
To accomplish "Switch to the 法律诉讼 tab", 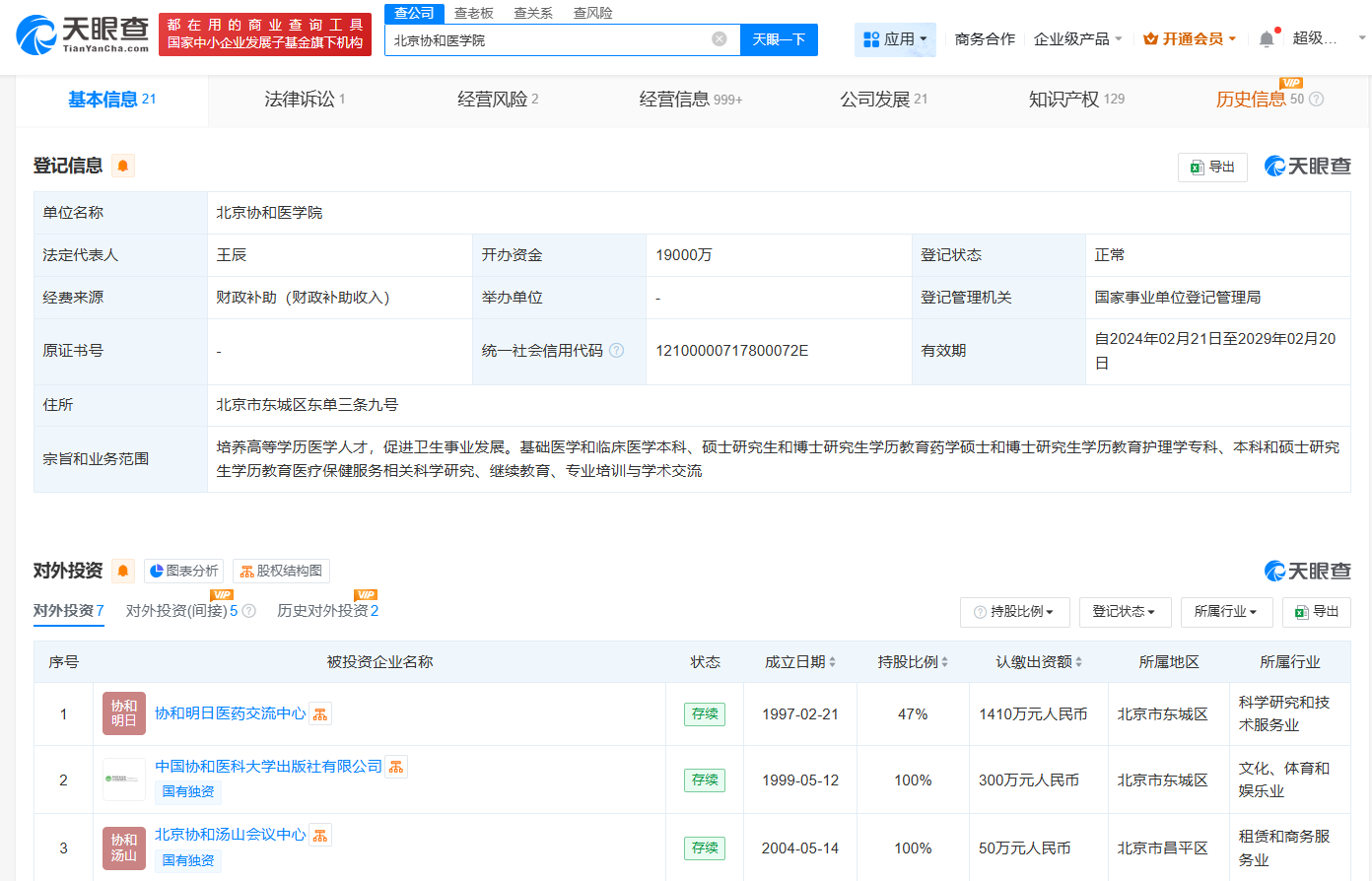I will click(x=304, y=100).
